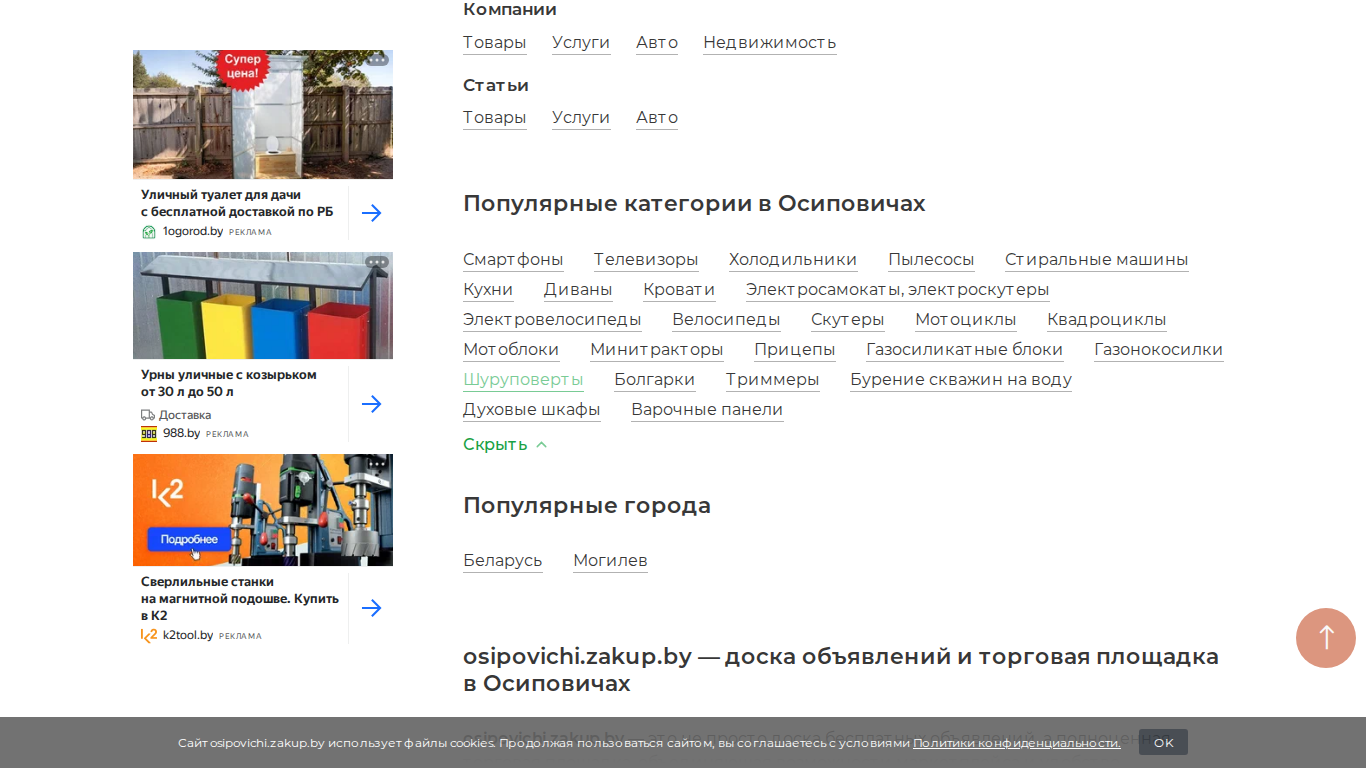Open Товары under Статьи
Viewport: 1366px width, 768px height.
(x=494, y=117)
